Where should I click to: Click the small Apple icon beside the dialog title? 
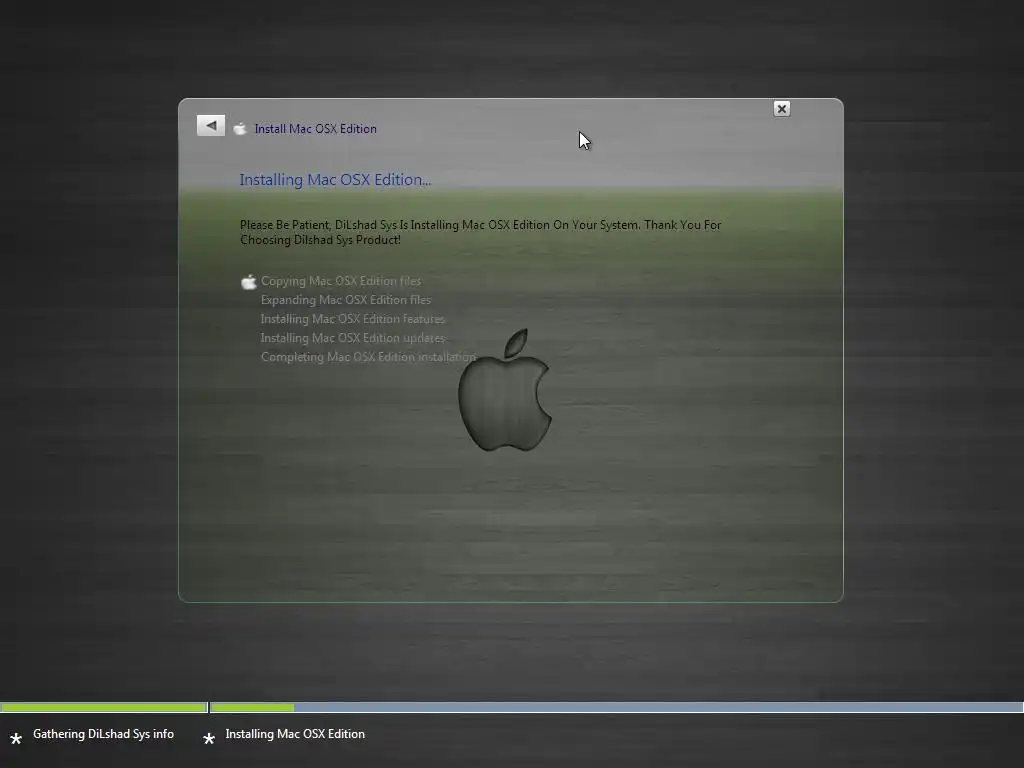240,129
